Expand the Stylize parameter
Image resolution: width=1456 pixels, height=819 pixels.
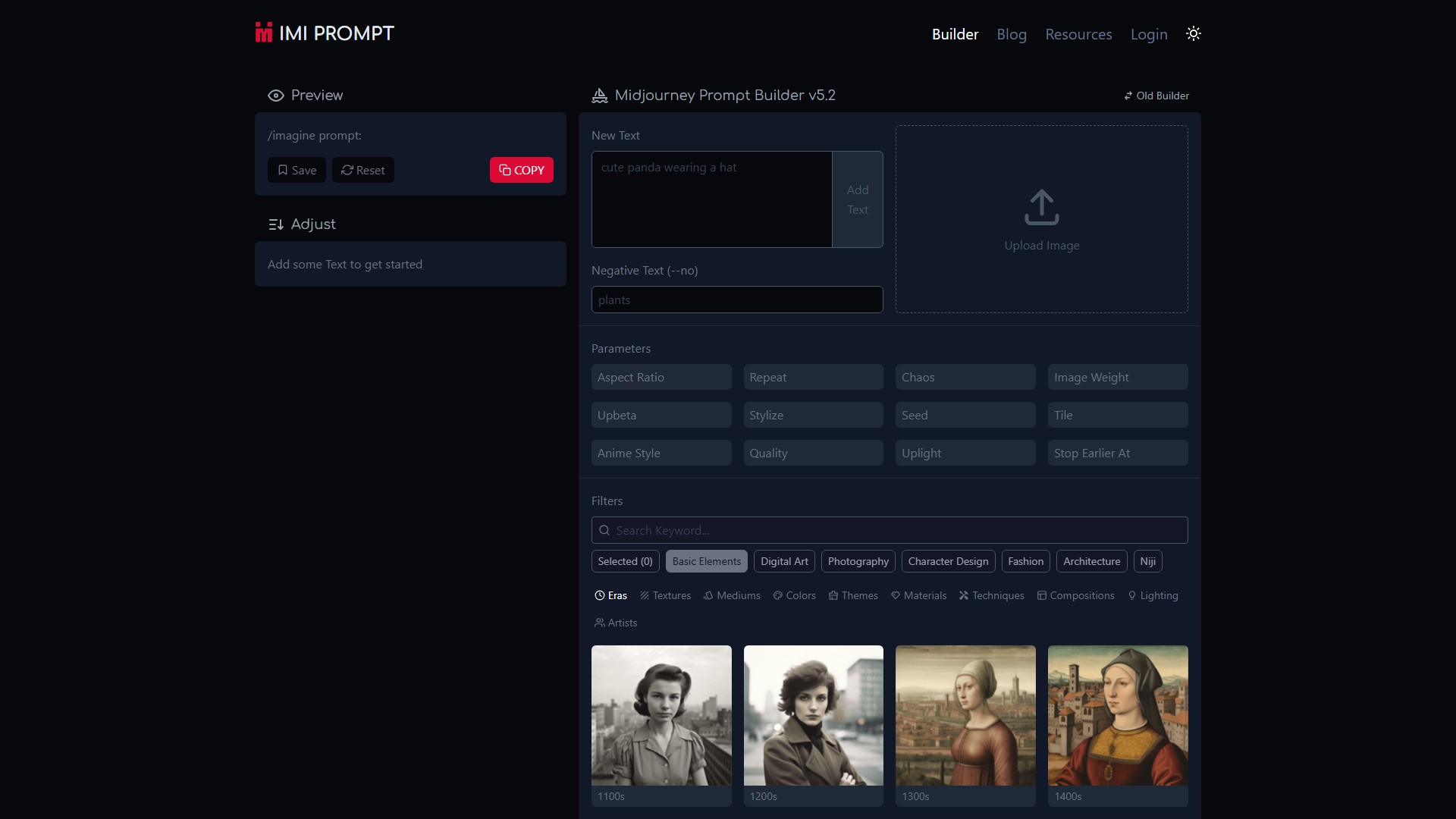click(813, 415)
